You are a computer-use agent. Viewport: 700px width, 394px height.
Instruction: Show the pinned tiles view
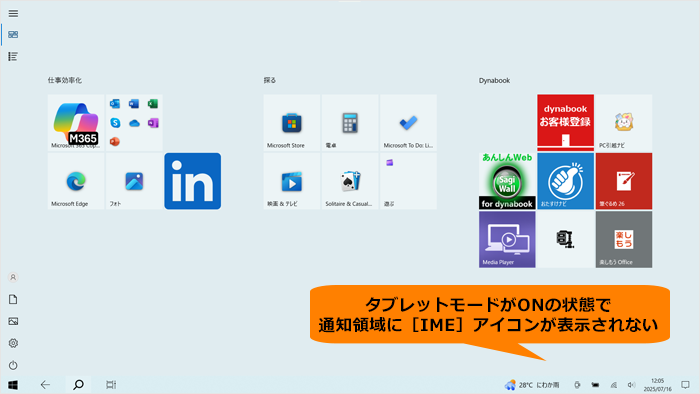click(x=13, y=34)
